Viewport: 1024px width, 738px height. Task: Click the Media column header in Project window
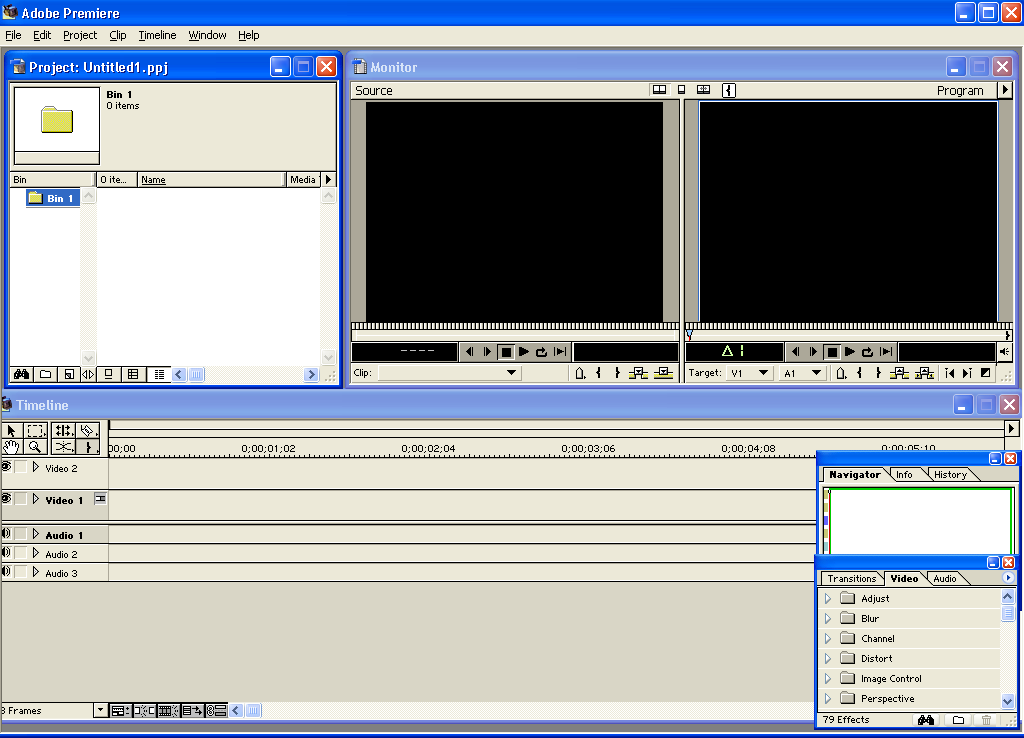(302, 180)
